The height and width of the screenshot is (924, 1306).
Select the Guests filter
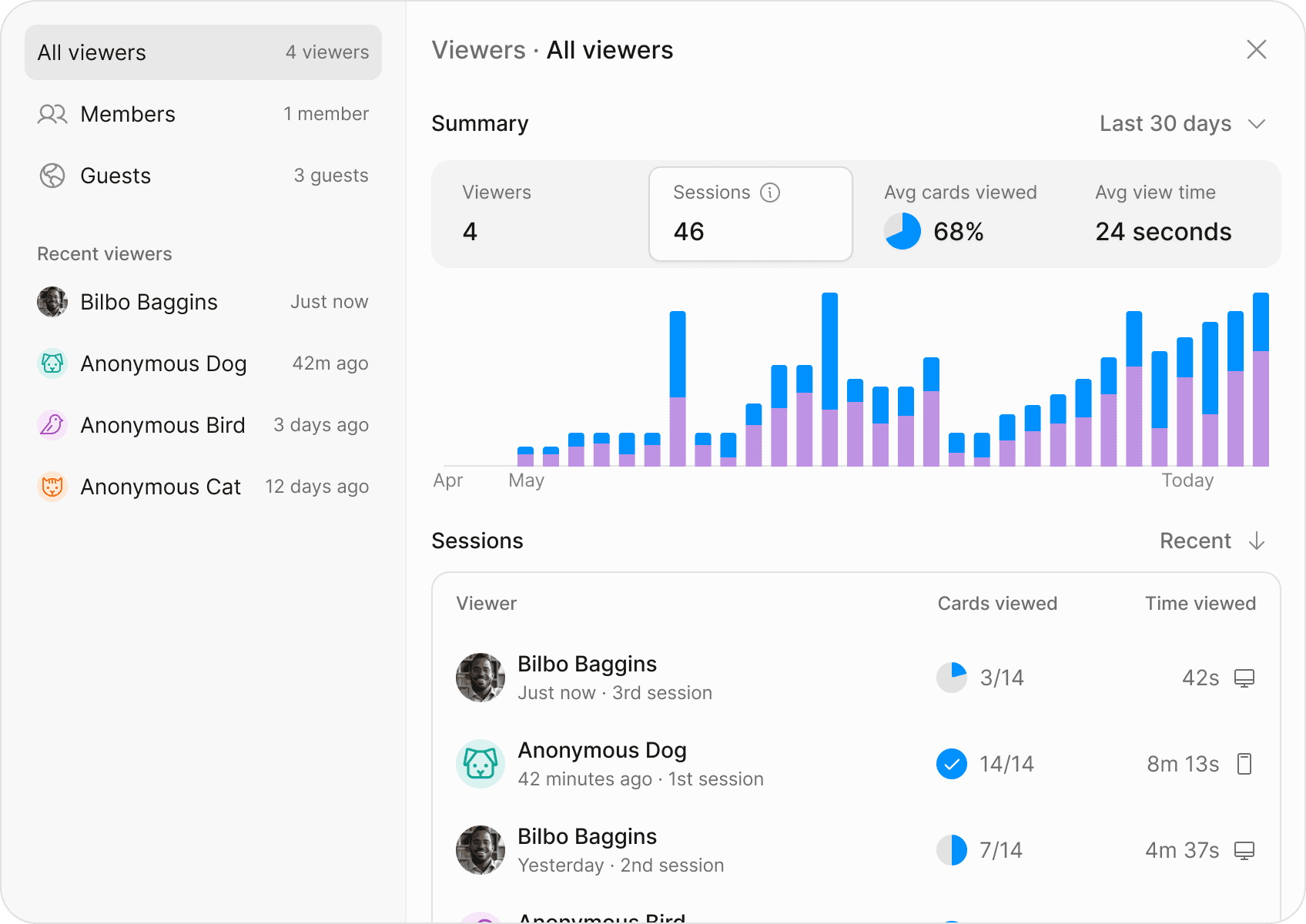tap(203, 176)
